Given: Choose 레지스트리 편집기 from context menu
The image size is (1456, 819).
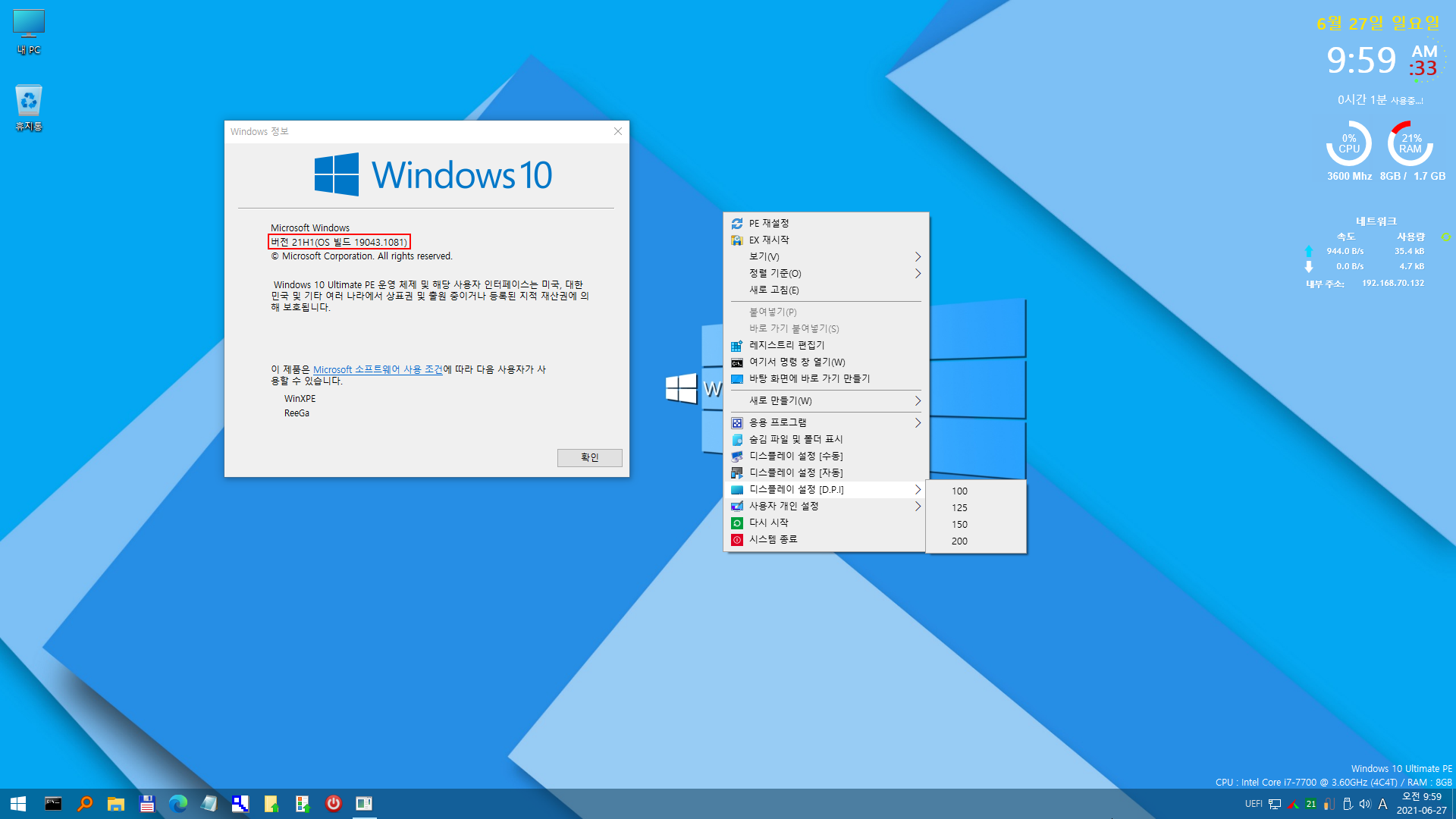Looking at the screenshot, I should coord(786,345).
